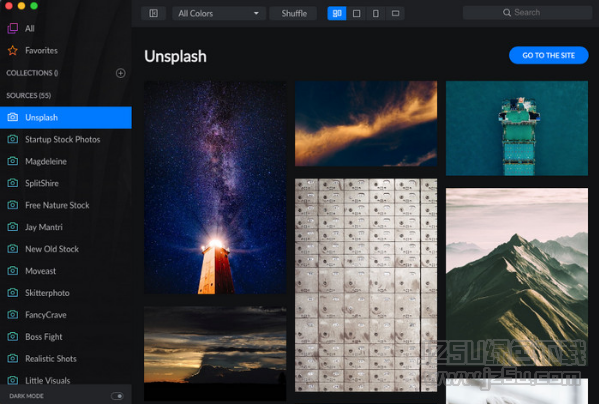
Task: Open the Realistic Shots source
Action: (x=66, y=359)
